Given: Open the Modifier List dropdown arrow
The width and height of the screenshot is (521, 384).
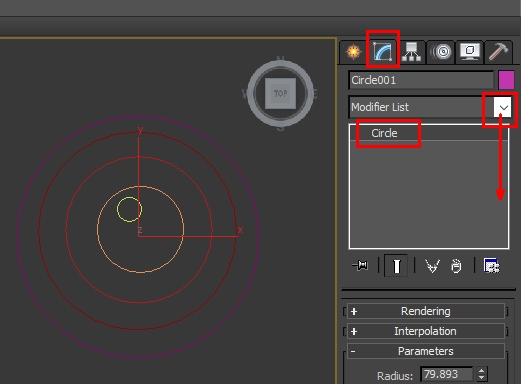Looking at the screenshot, I should click(503, 107).
